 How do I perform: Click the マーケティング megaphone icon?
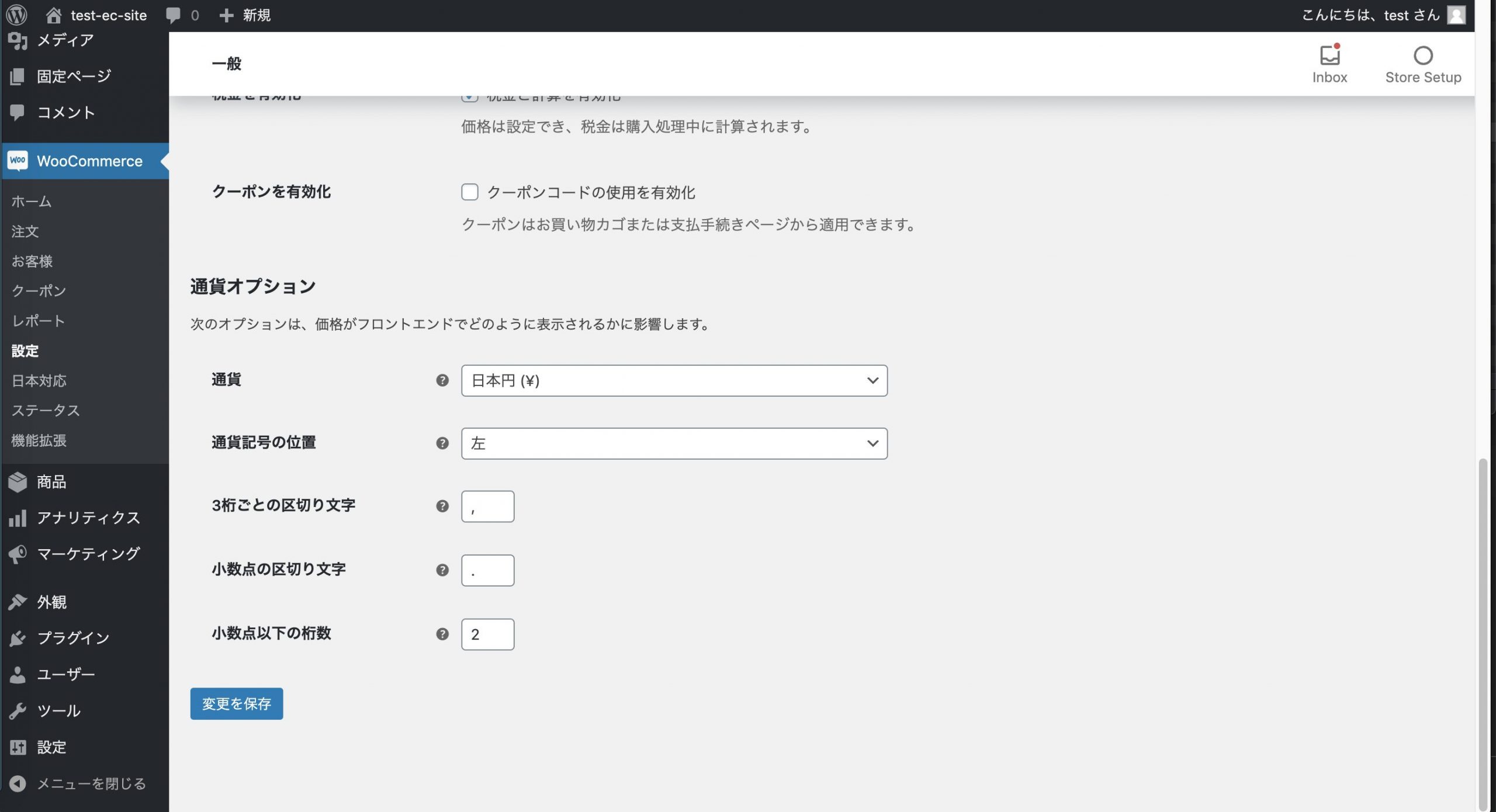click(x=18, y=554)
